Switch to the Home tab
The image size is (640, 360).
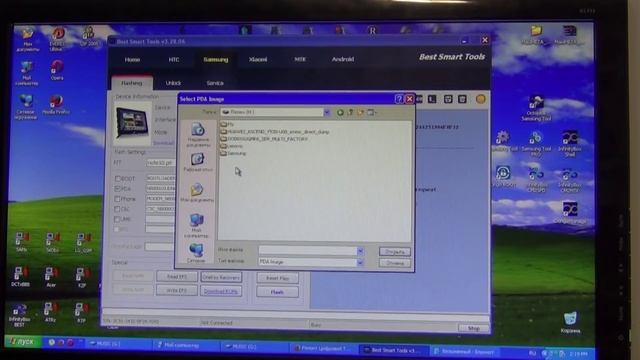point(132,60)
